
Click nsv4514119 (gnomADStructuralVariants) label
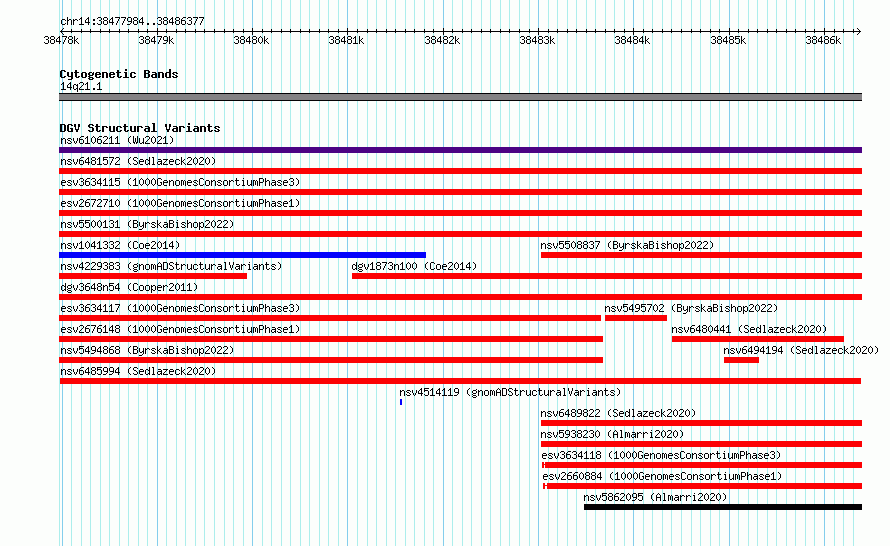(510, 392)
